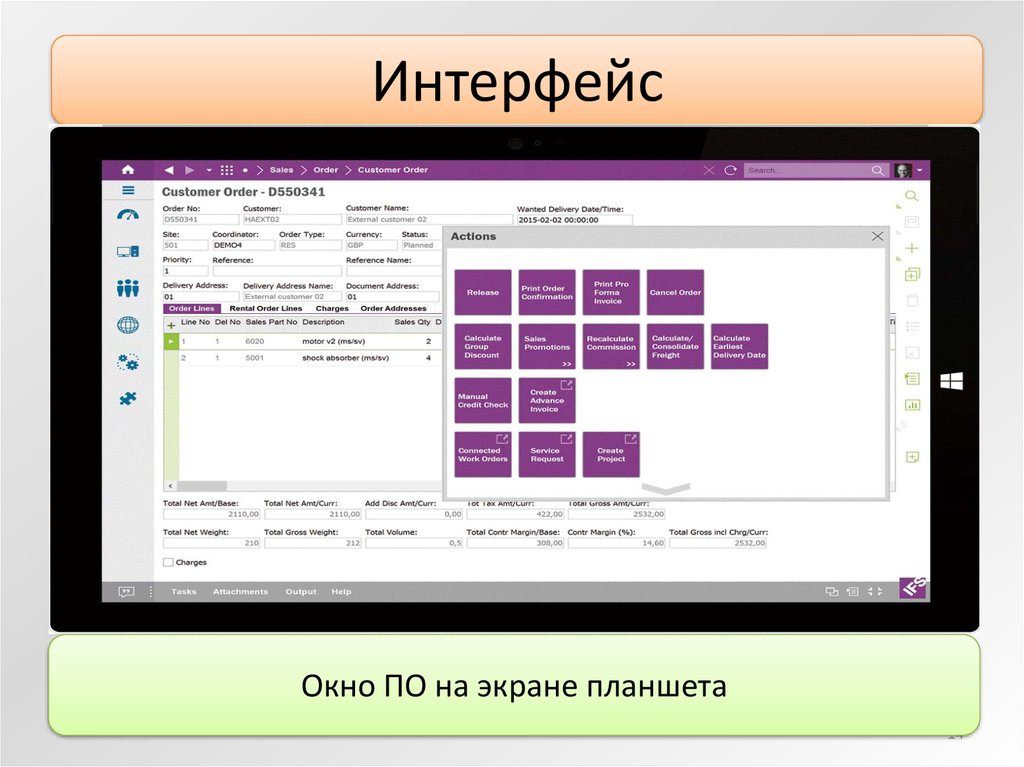This screenshot has width=1024, height=767.
Task: Open the navigation history dropdown arrow
Action: coord(208,170)
